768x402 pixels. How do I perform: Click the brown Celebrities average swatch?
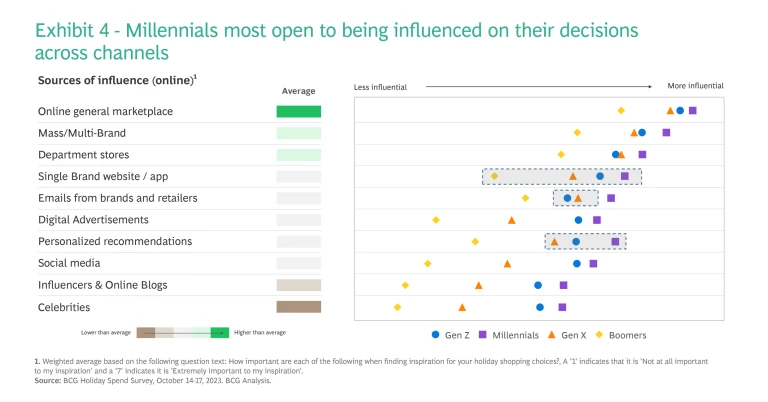pyautogui.click(x=299, y=307)
